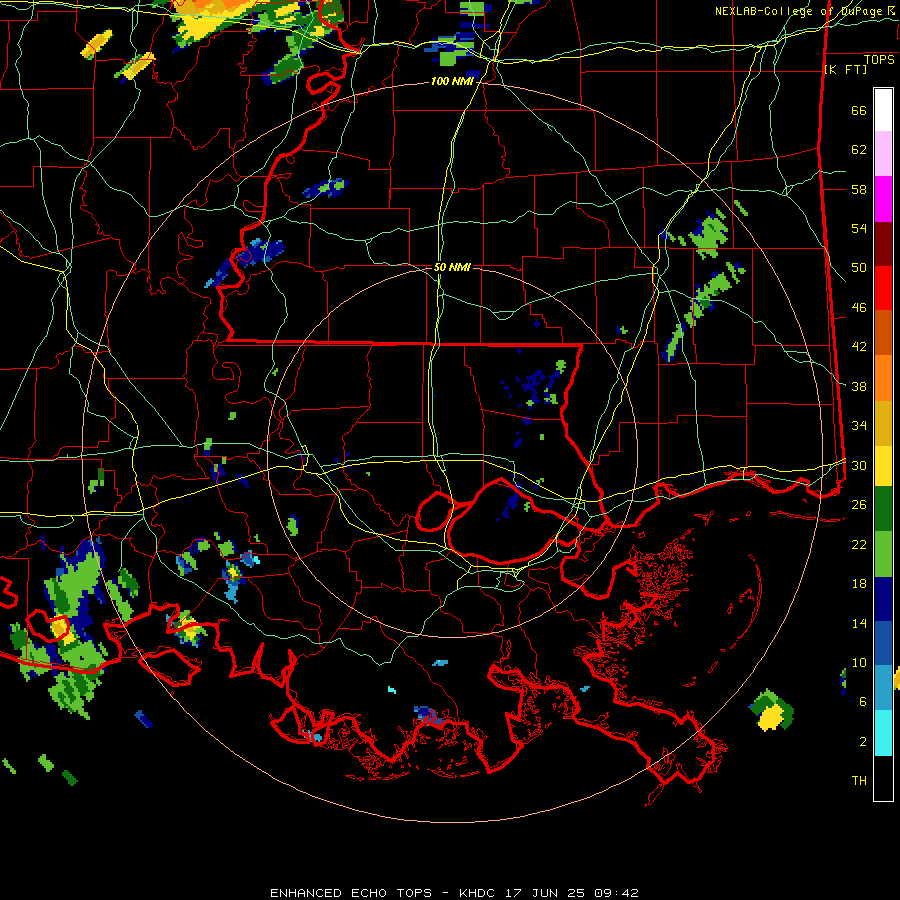The width and height of the screenshot is (900, 900).
Task: Click the [K FT] units label
Action: pyautogui.click(x=845, y=69)
